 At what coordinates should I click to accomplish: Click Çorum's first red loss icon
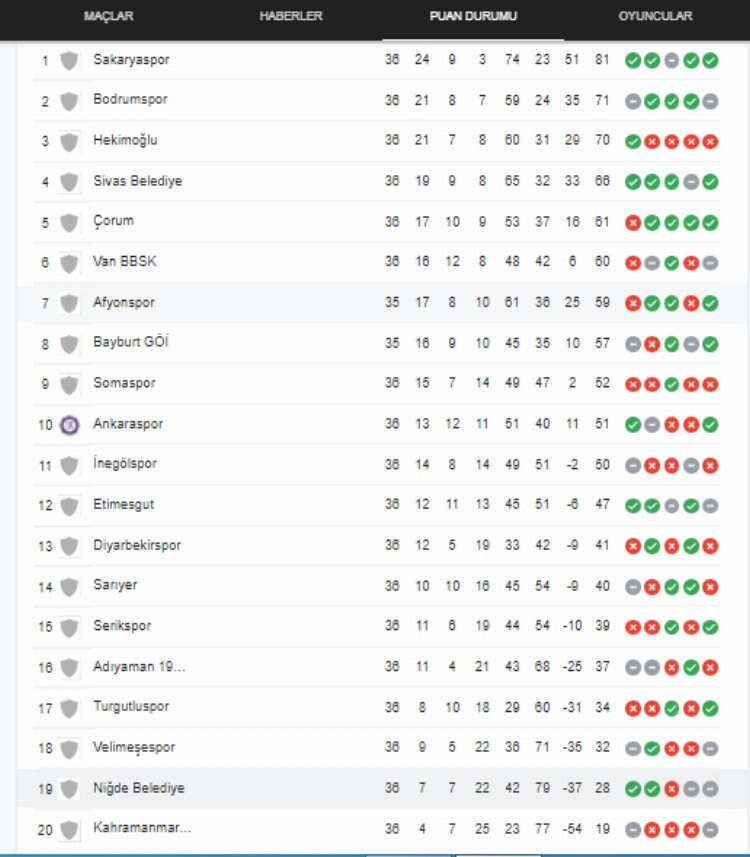pos(632,222)
